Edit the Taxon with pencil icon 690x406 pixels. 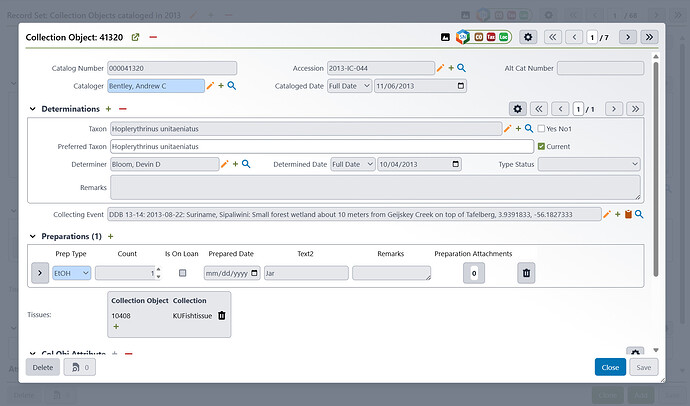[508, 128]
